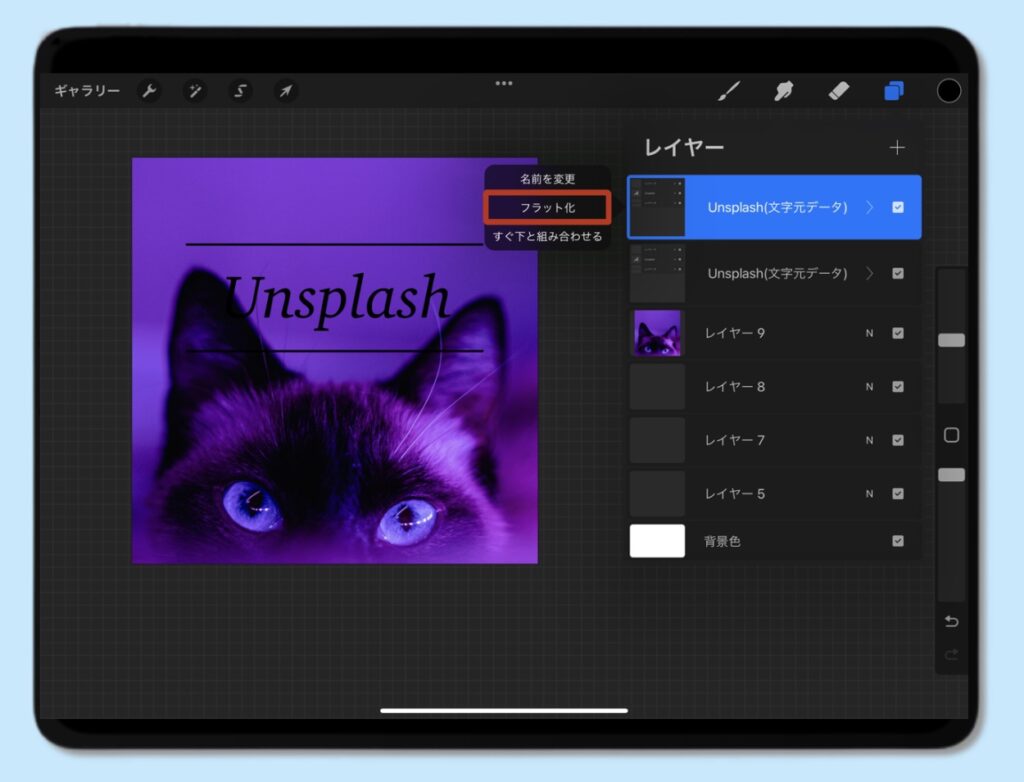Choose すぐ下と組み合わせる in the layer menu
Viewport: 1024px width, 782px height.
[547, 236]
